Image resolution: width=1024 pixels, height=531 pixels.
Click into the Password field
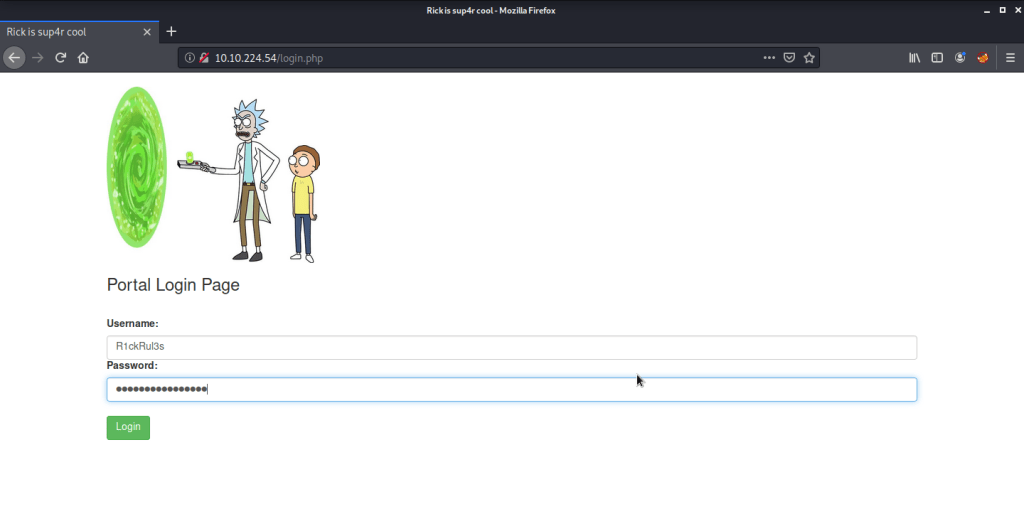pos(511,389)
